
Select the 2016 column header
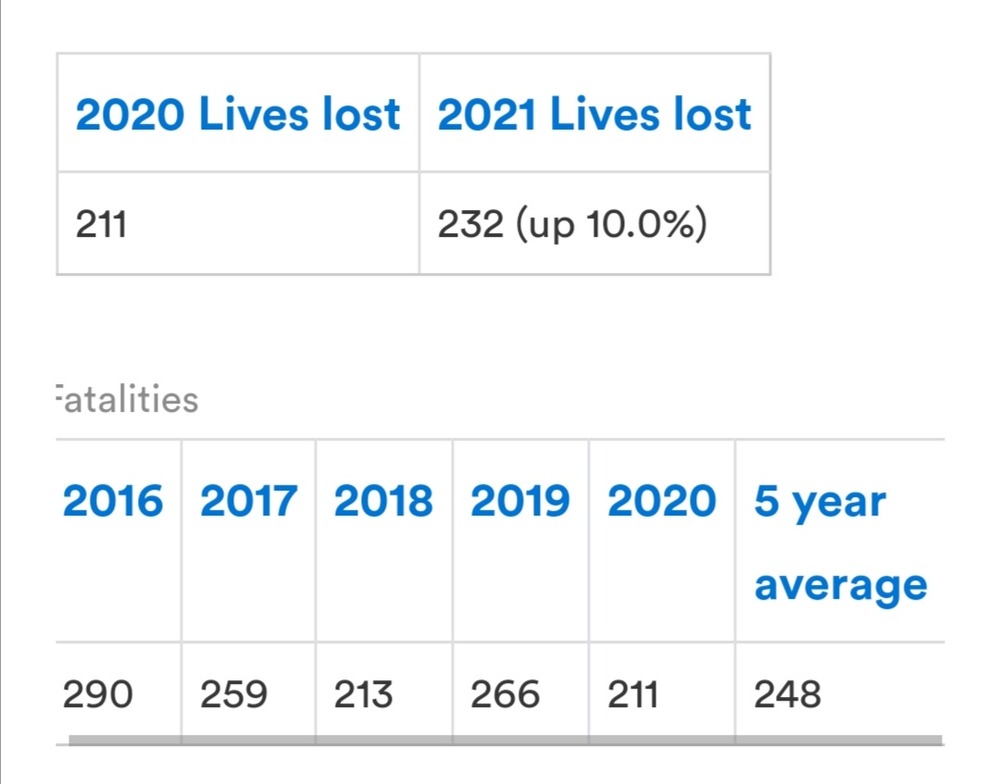click(112, 501)
